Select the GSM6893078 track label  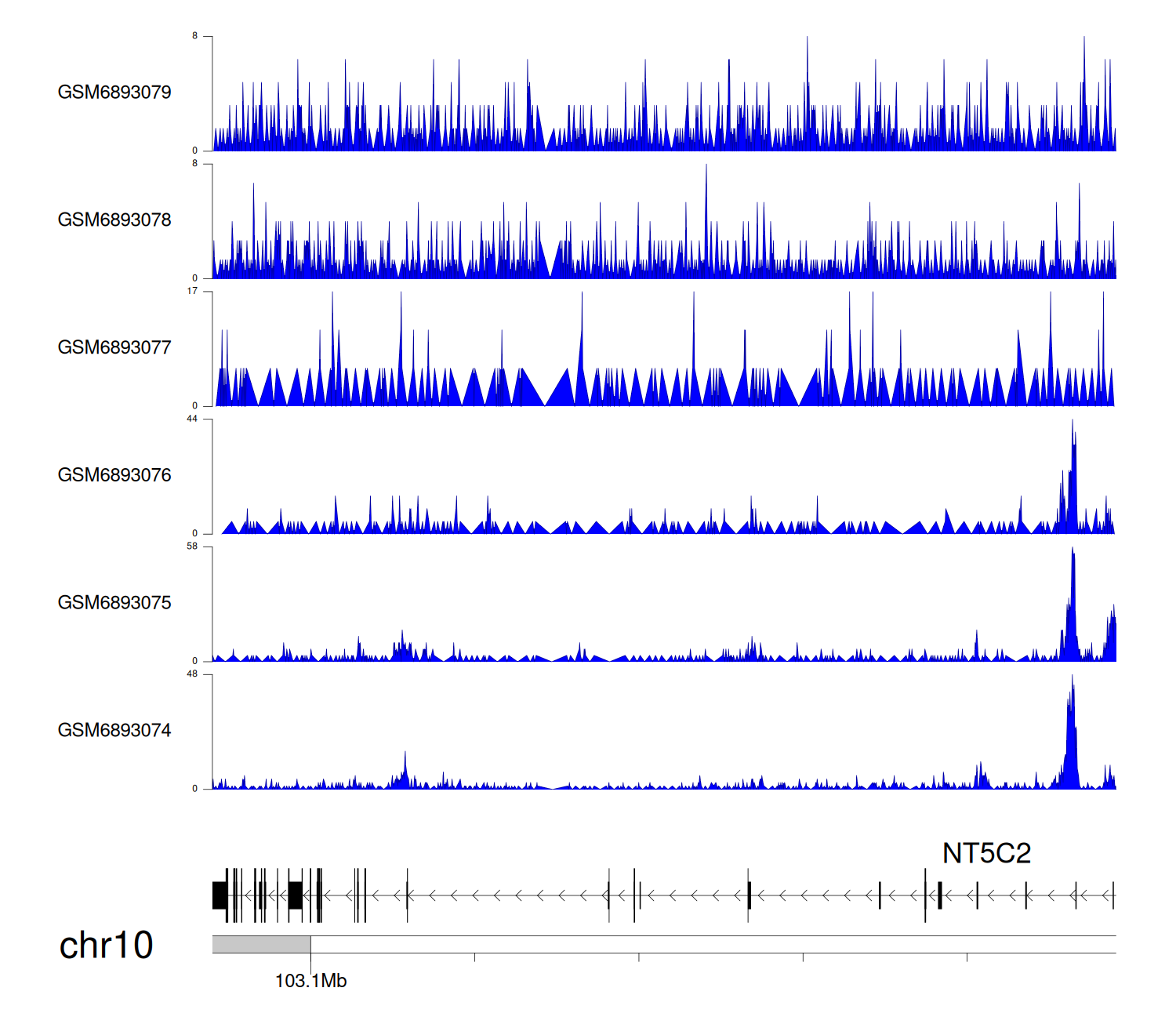click(x=114, y=220)
